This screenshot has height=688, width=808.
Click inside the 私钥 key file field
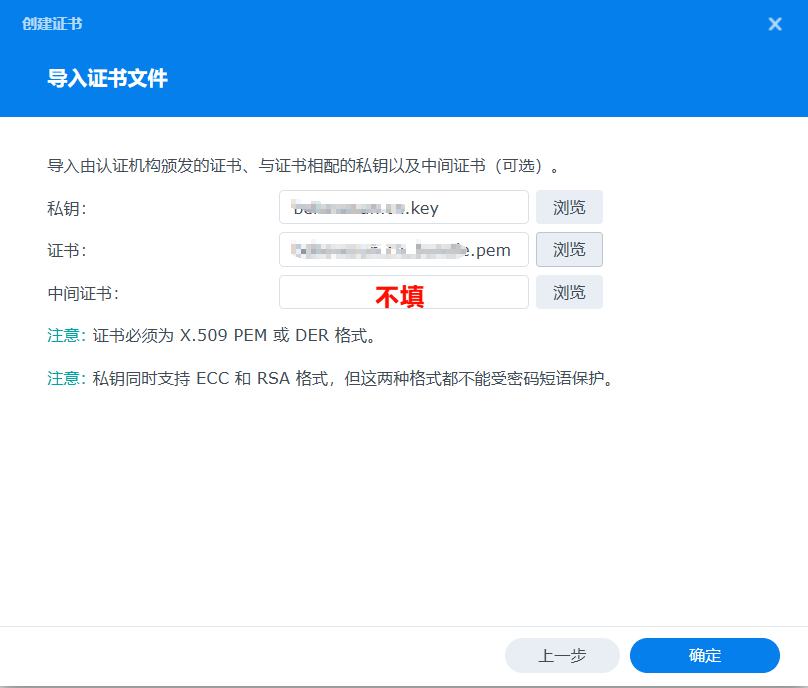403,207
